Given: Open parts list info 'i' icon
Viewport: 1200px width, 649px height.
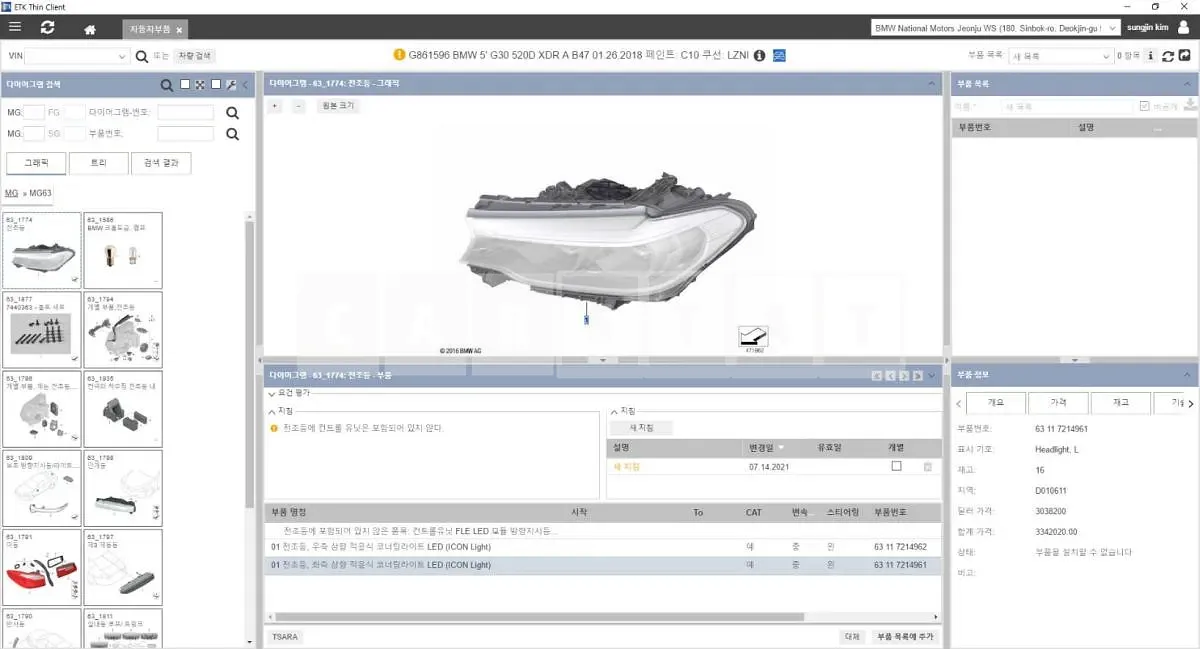Looking at the screenshot, I should [x=1150, y=57].
